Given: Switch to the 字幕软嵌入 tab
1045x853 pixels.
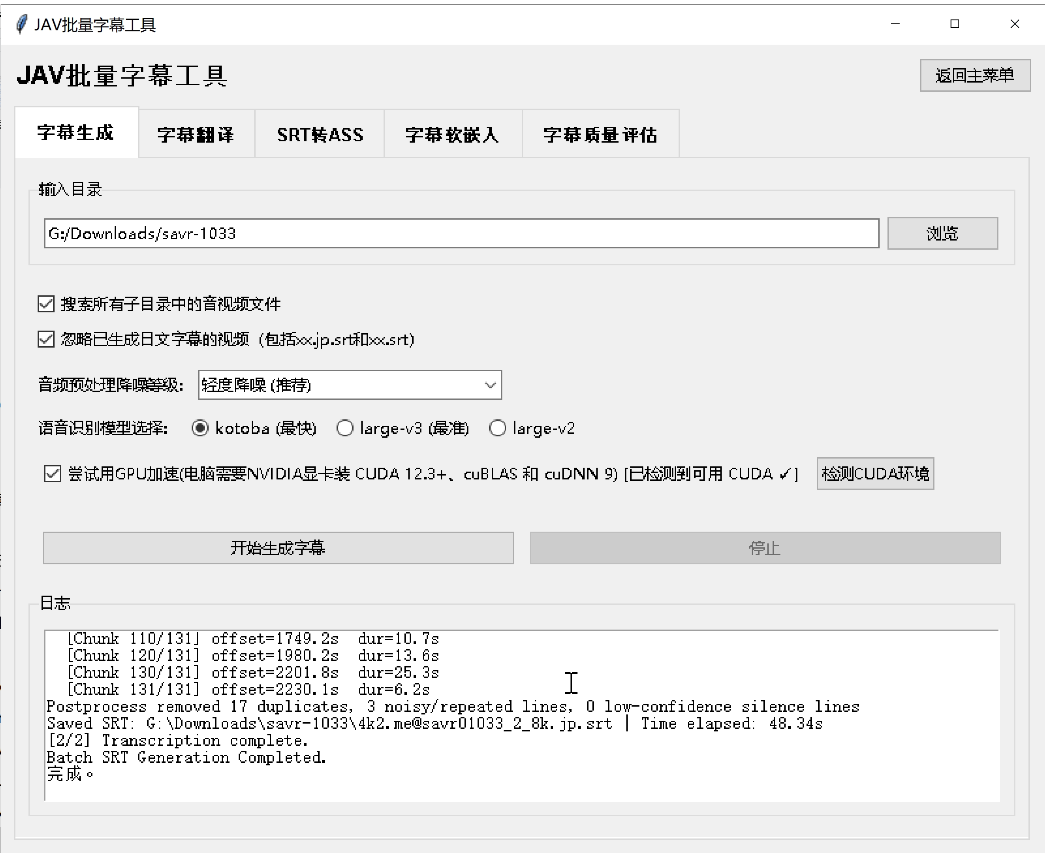Looking at the screenshot, I should (453, 135).
